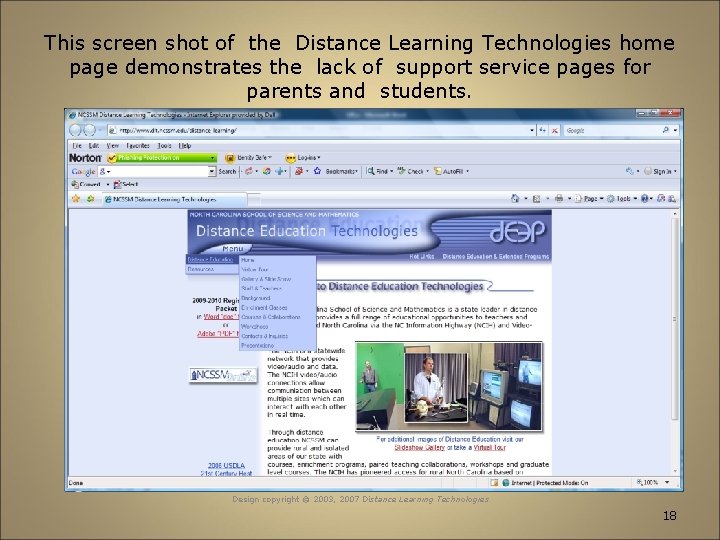
Task: Click the Google toolbar spelling Check button
Action: point(413,171)
